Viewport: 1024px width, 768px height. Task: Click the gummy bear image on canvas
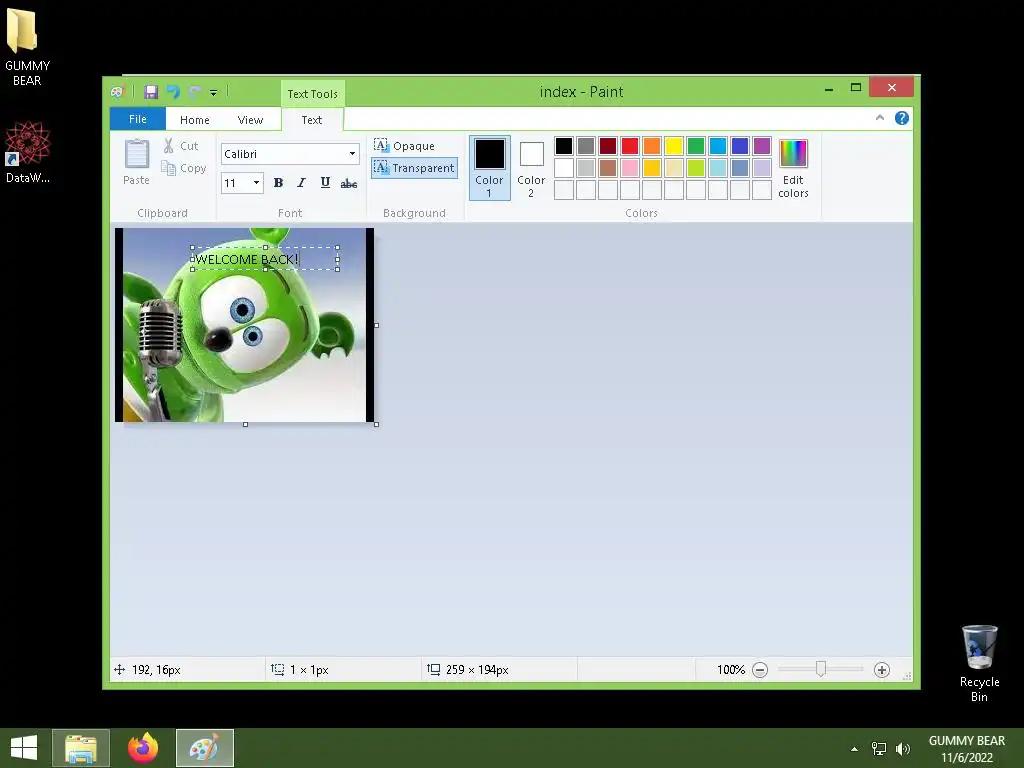[244, 325]
